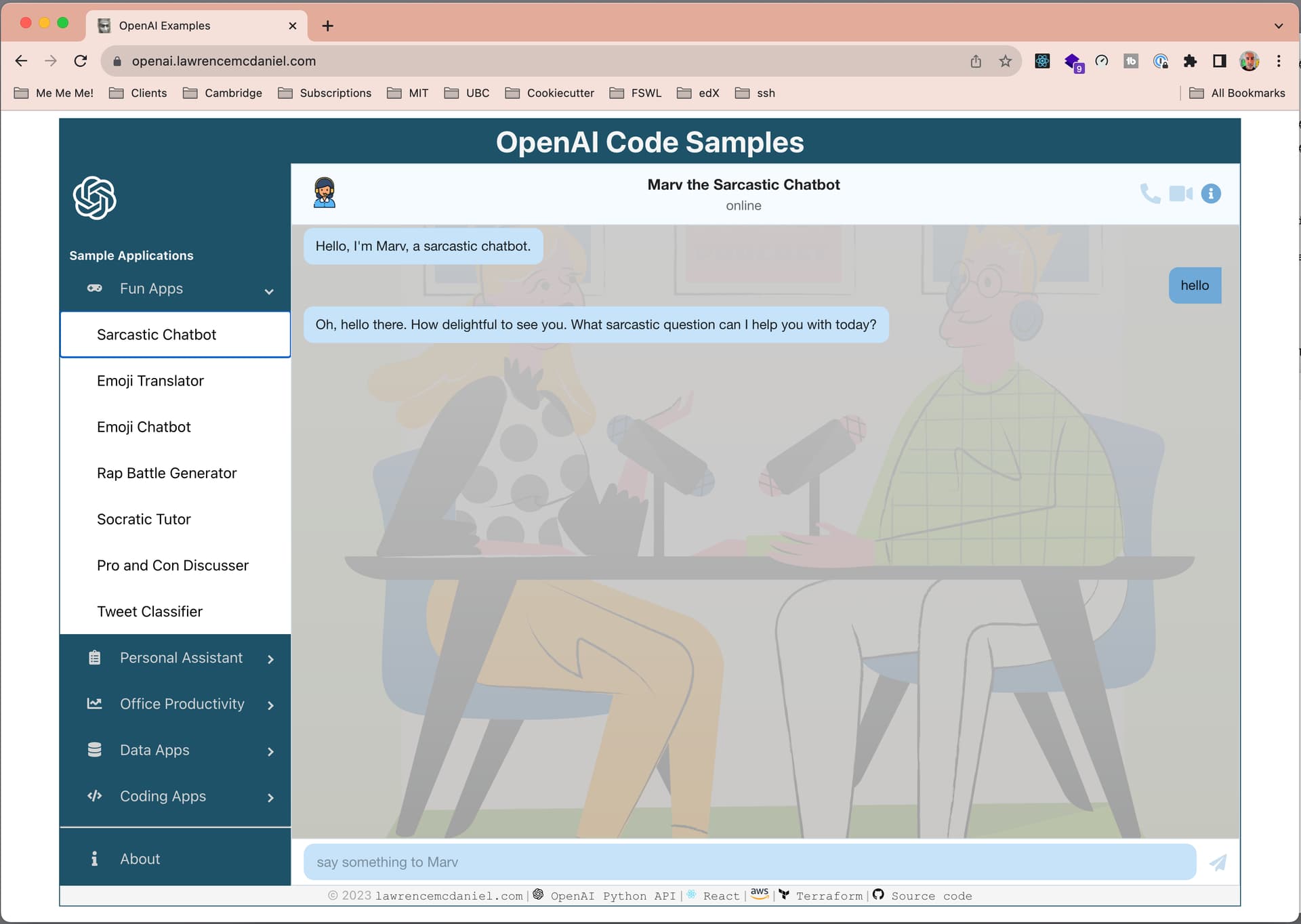Viewport: 1301px width, 924px height.
Task: Bookmark this page with the star icon
Action: click(x=1006, y=62)
